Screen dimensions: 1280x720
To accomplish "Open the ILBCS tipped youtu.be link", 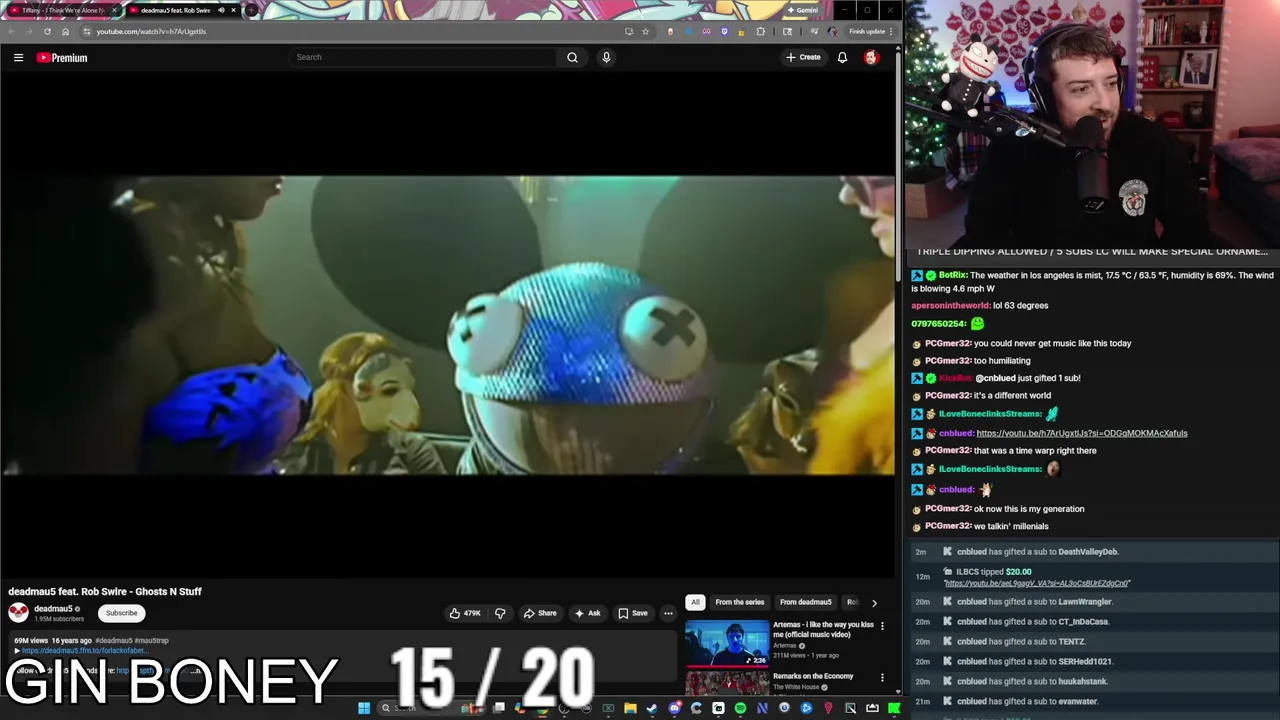I will tap(1037, 583).
